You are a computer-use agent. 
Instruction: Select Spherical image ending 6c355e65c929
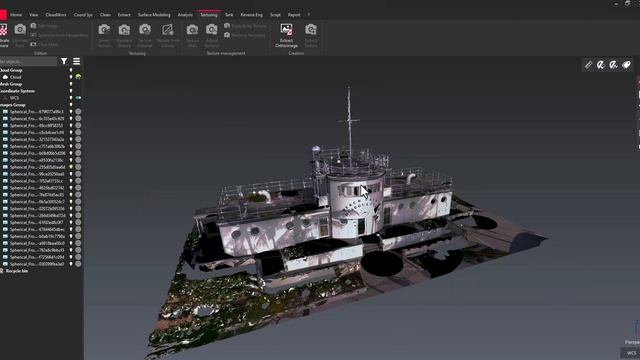point(37,119)
